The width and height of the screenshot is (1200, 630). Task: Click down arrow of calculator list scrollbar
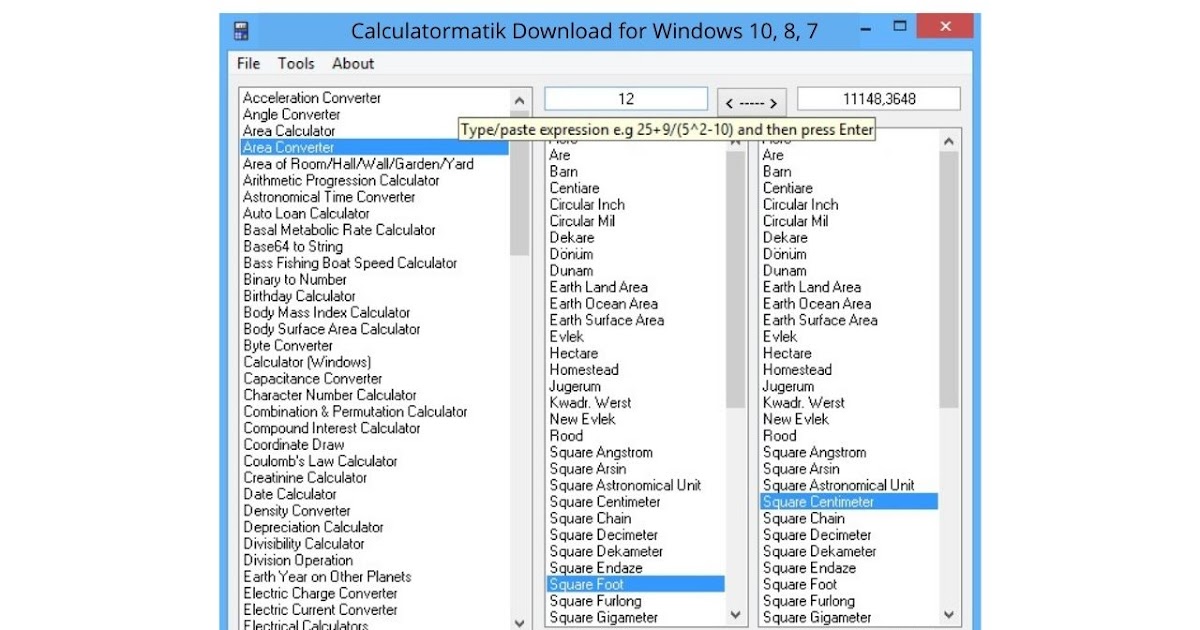(519, 621)
